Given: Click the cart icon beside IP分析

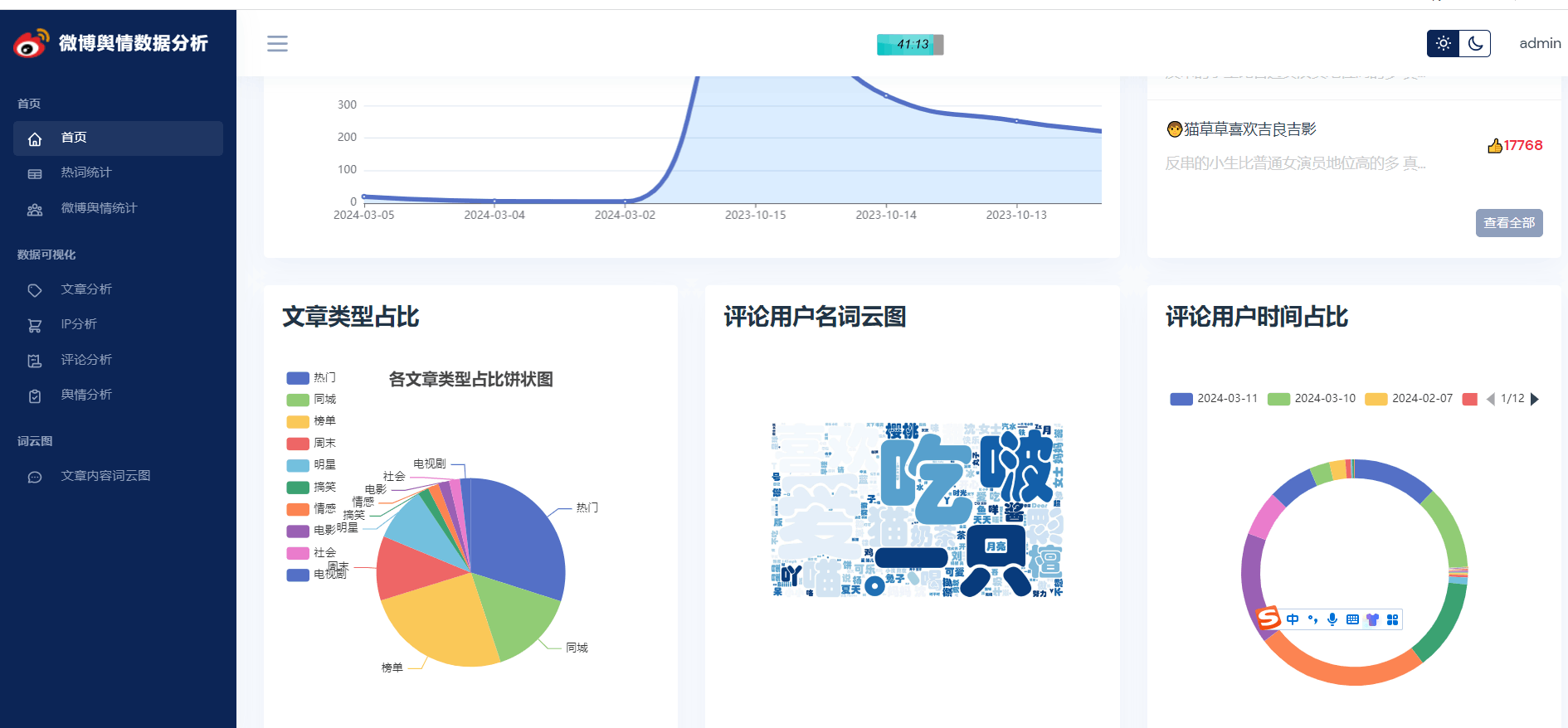Looking at the screenshot, I should tap(35, 325).
